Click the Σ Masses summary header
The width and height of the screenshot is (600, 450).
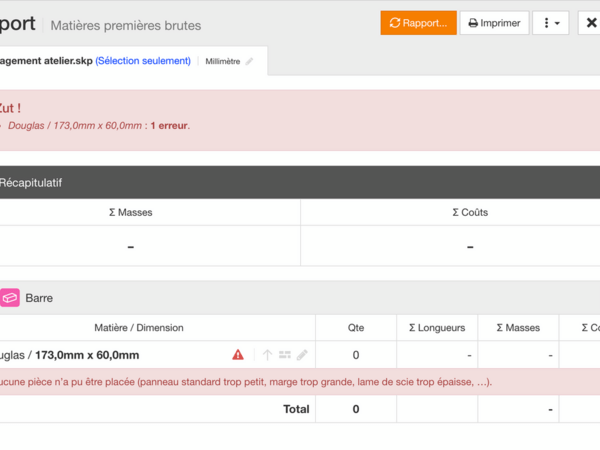pos(130,212)
